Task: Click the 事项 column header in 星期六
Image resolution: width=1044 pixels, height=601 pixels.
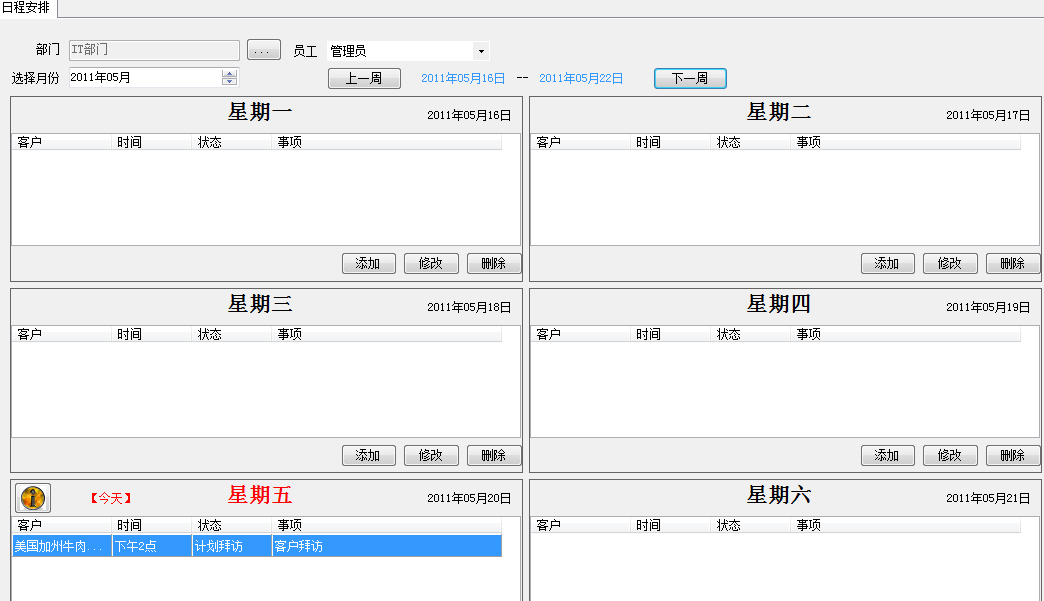Action: pos(906,525)
